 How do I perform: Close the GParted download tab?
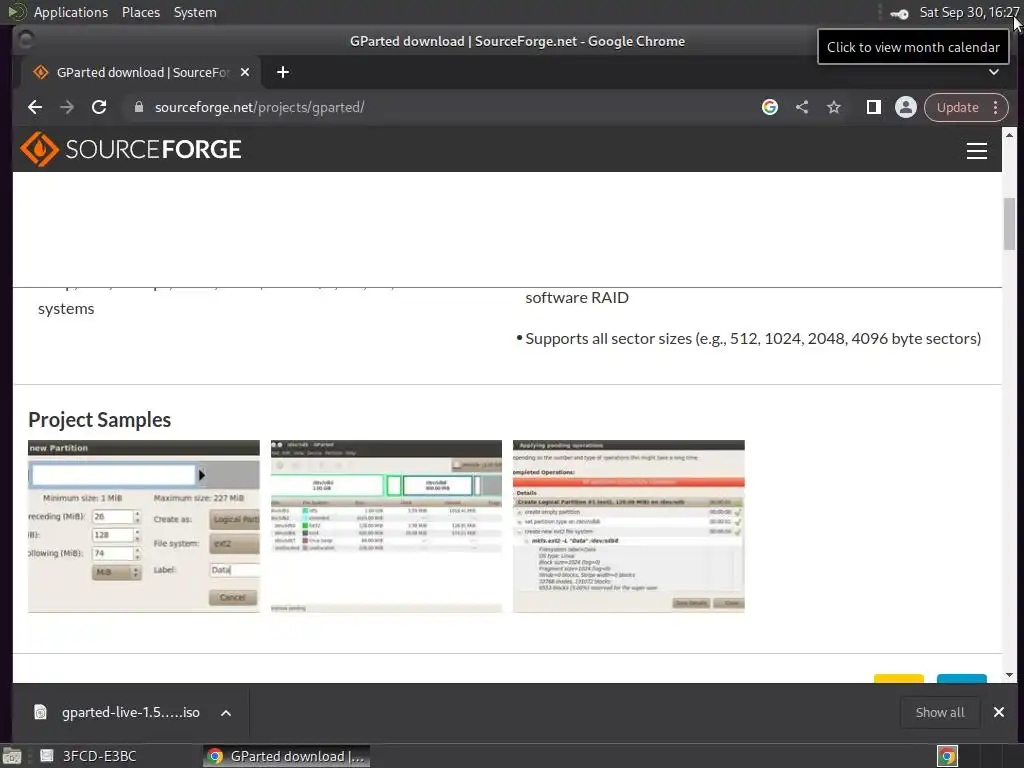click(245, 72)
